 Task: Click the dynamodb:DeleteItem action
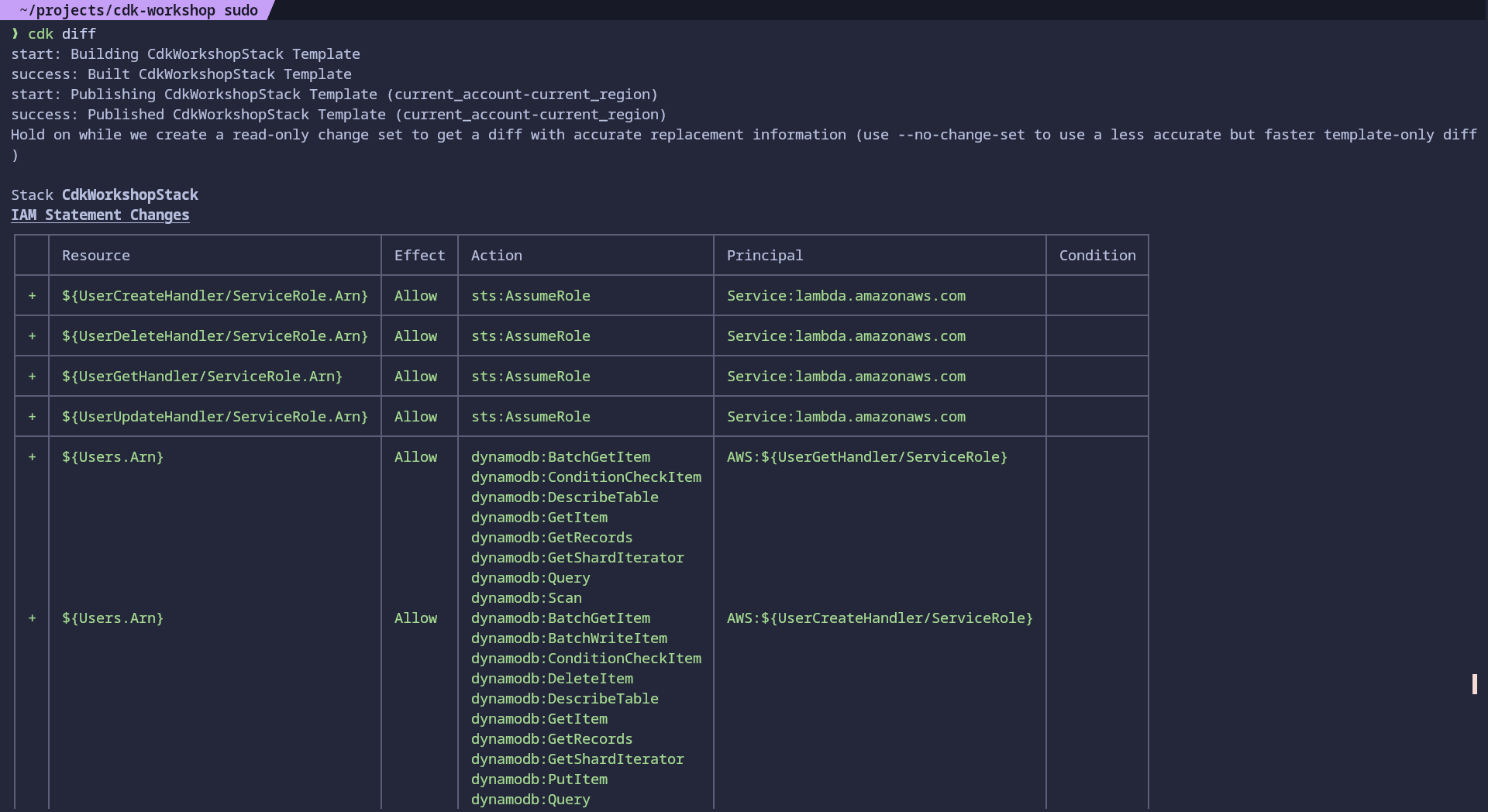(x=552, y=679)
